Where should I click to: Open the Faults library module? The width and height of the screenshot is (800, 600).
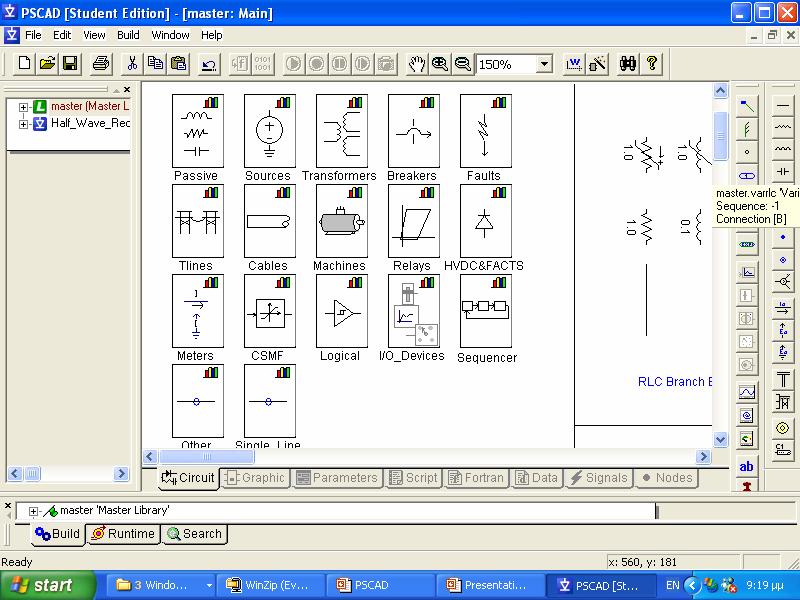click(486, 131)
